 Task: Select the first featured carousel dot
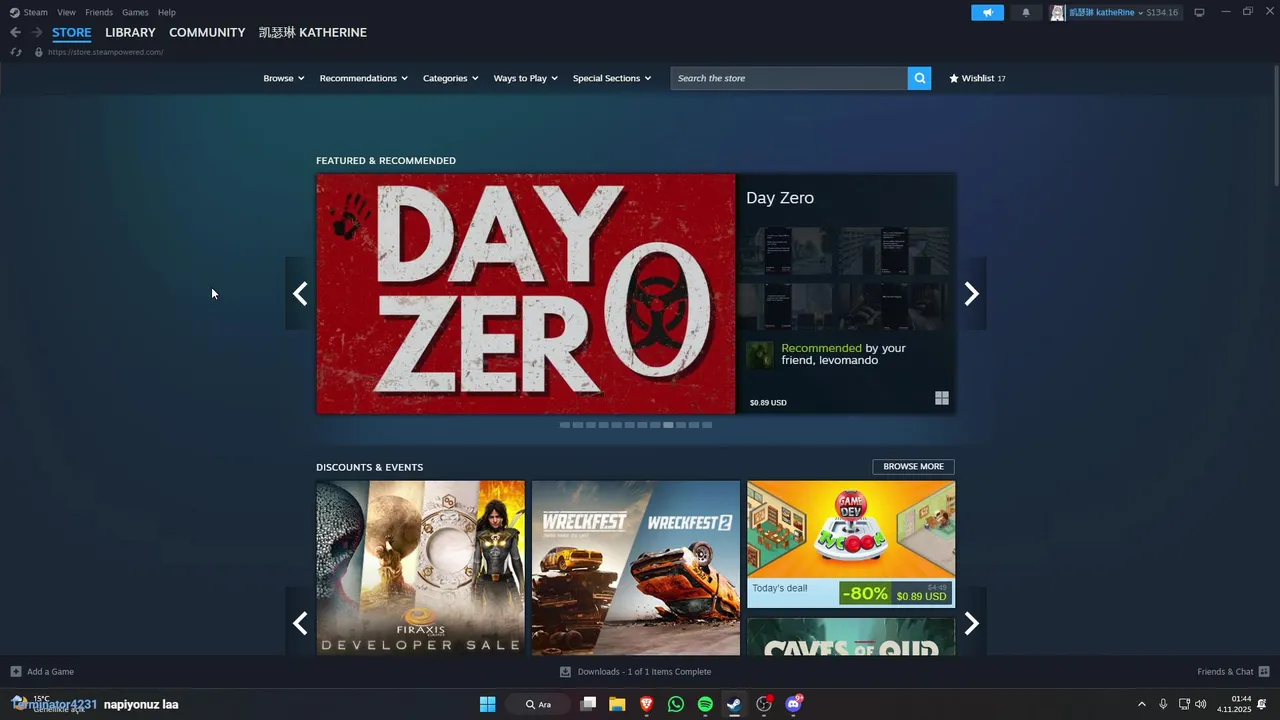pos(565,425)
